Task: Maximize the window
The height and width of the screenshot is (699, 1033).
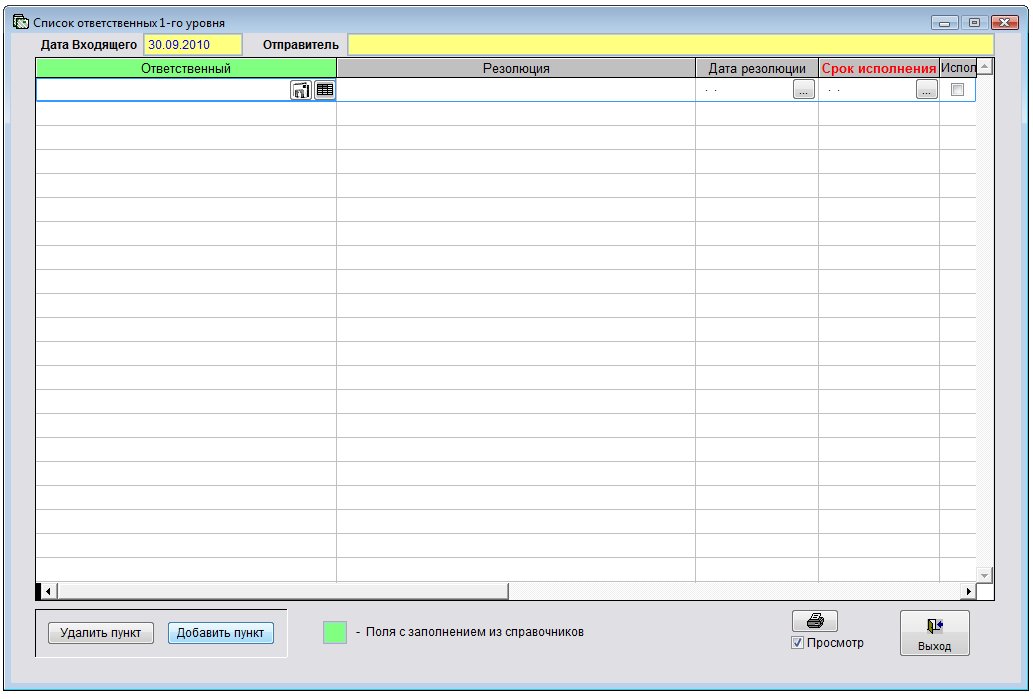Action: pyautogui.click(x=974, y=23)
